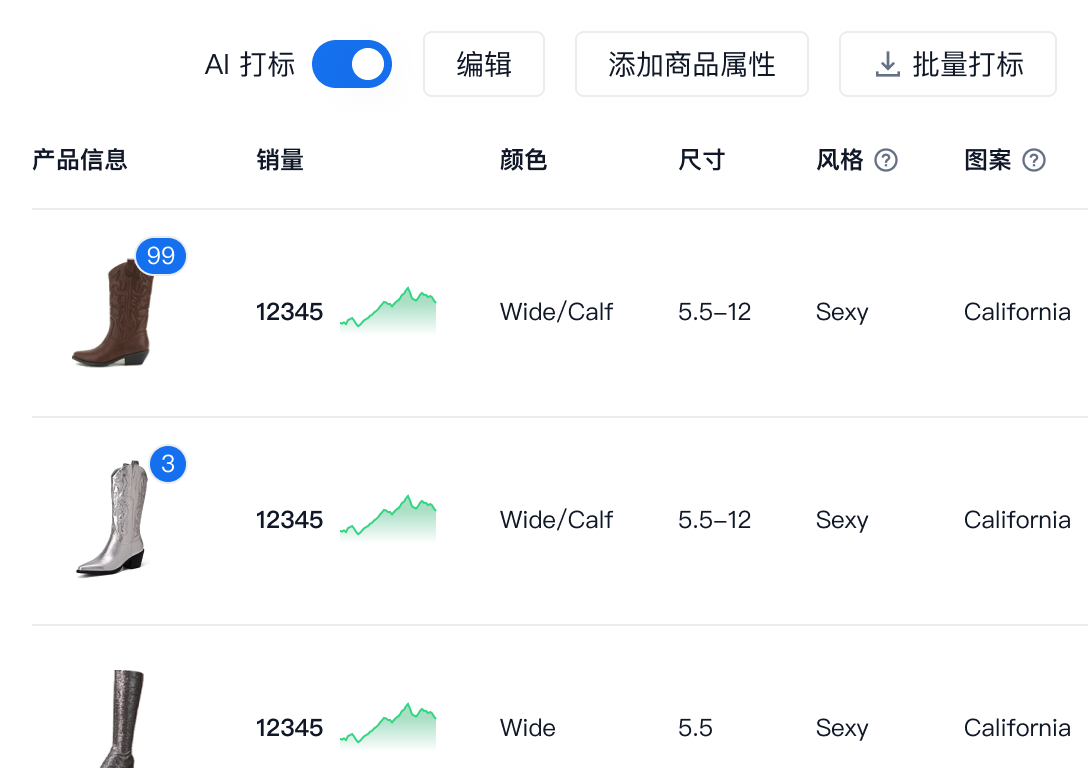The image size is (1088, 768).
Task: Click the sales trend chart in second row
Action: (x=388, y=518)
